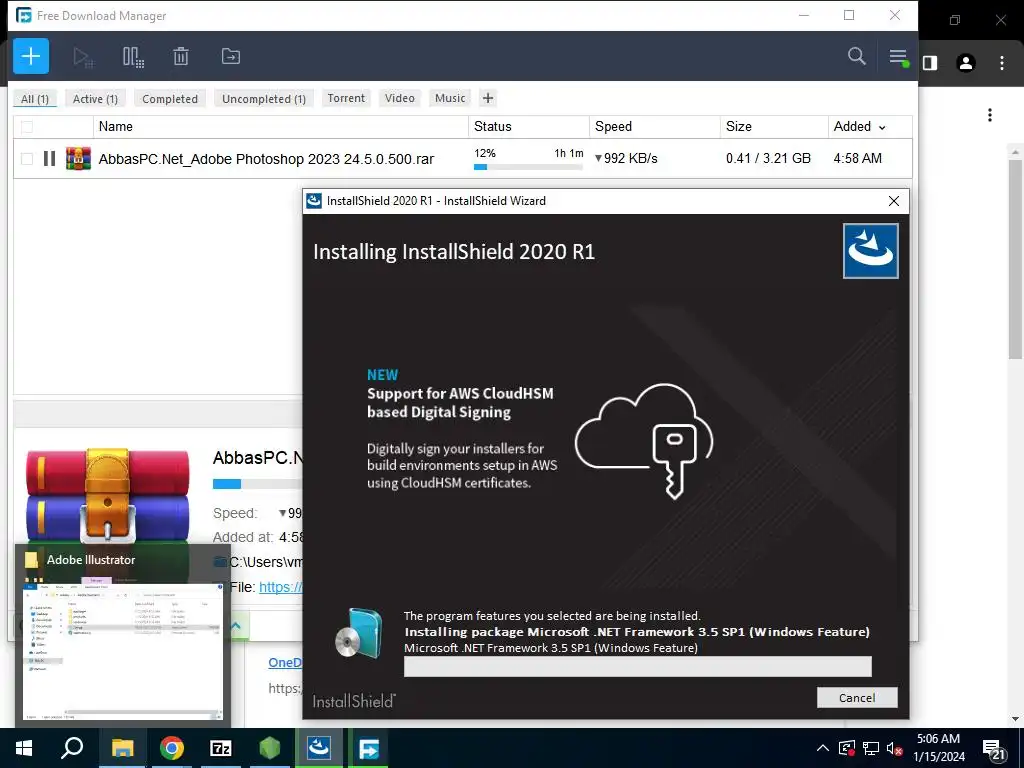Tick the select-all checkbox in list header
This screenshot has height=768, width=1024.
point(27,127)
